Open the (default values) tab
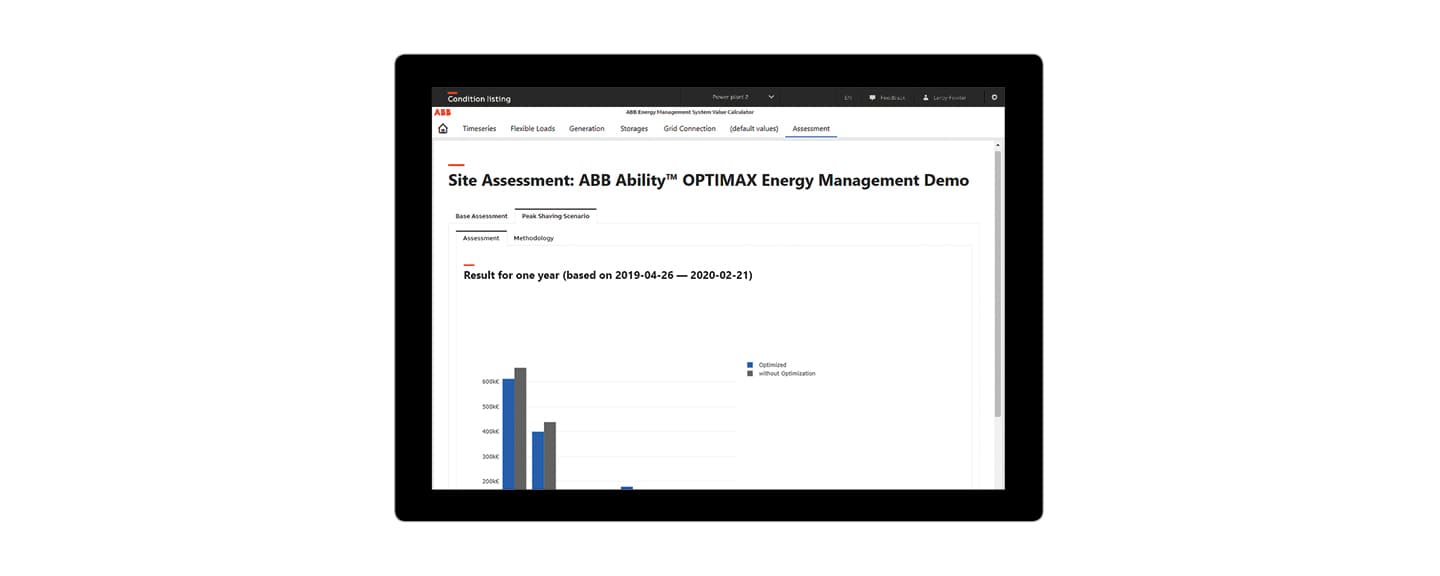Screen dimensions: 1440x576 [x=754, y=128]
